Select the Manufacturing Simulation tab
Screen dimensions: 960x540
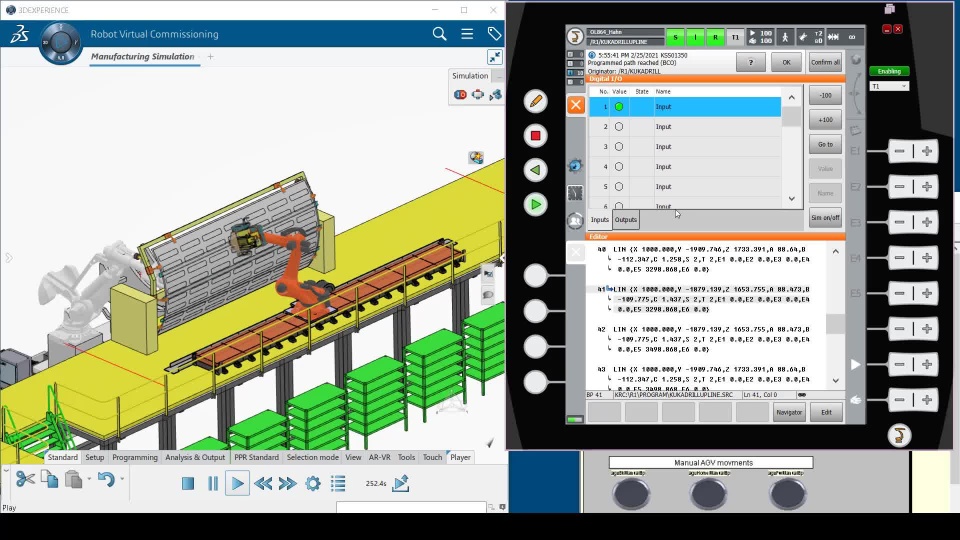(143, 56)
